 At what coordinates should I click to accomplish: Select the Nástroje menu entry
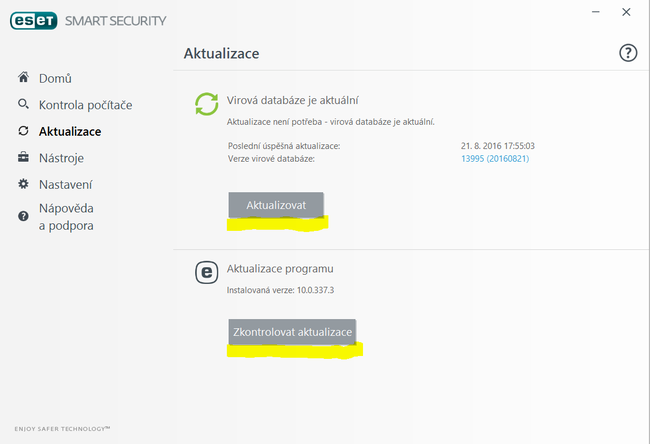click(x=61, y=158)
